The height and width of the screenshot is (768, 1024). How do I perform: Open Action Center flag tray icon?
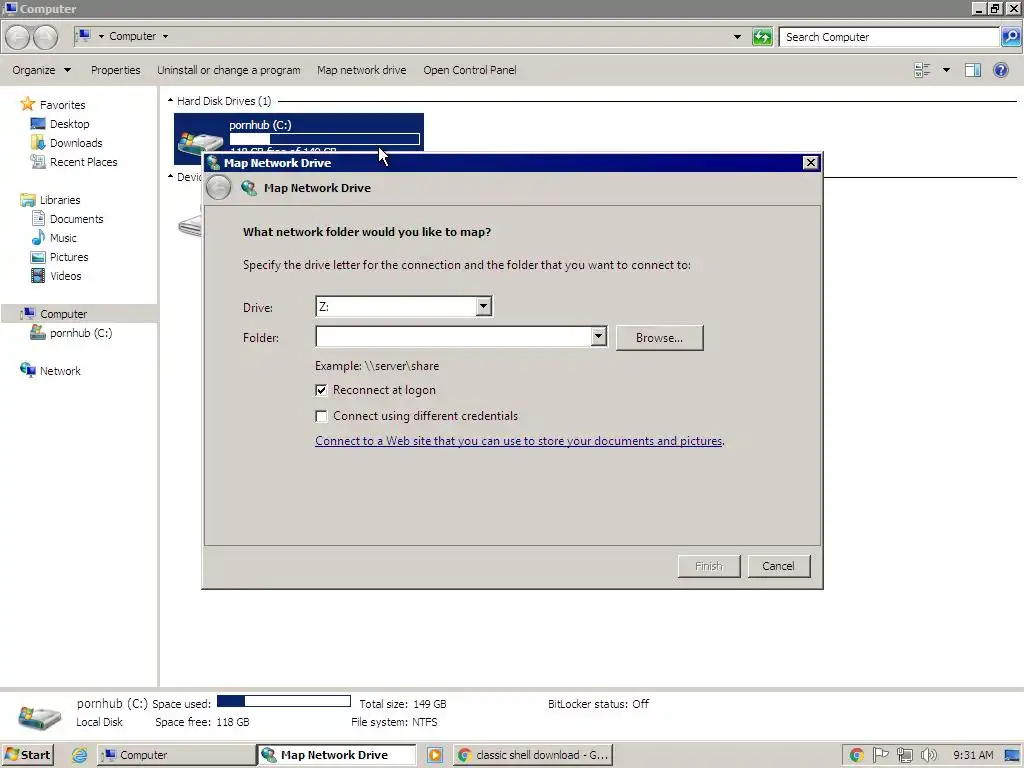[880, 756]
